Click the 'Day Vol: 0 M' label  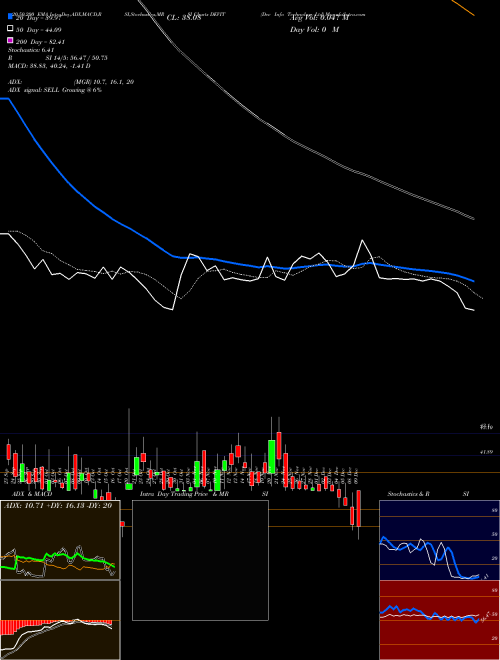pos(314,29)
